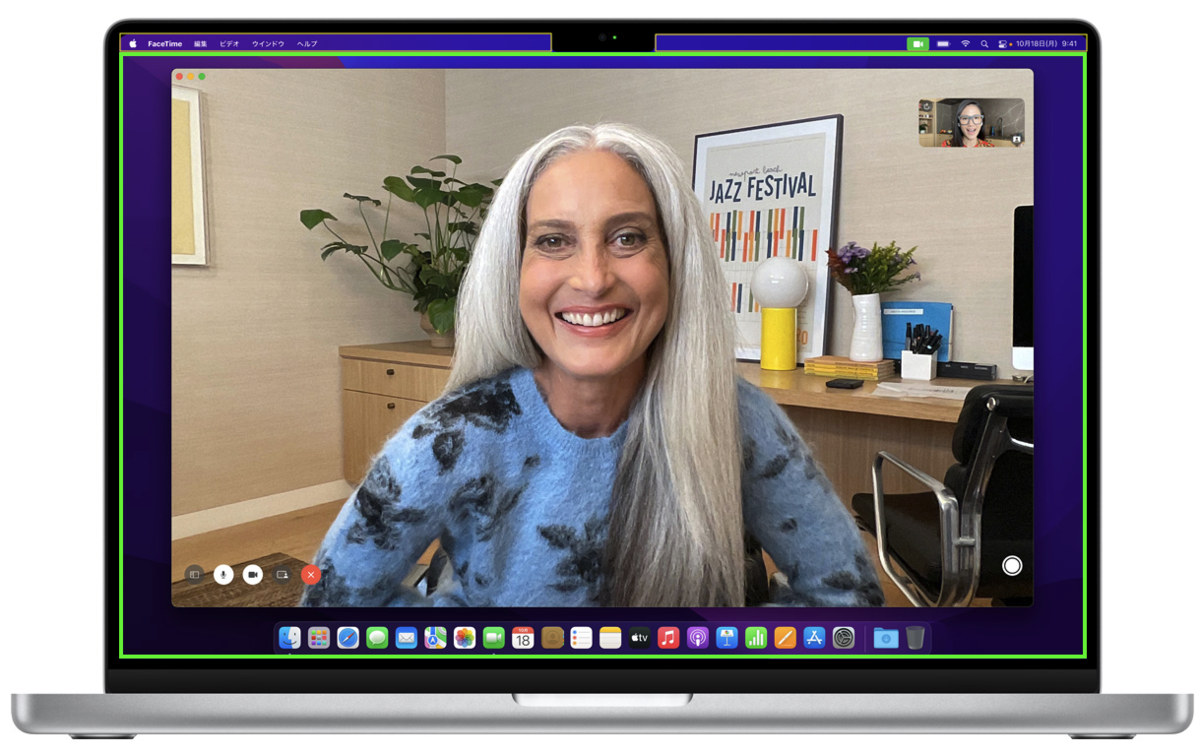Open Spotlight search
Image resolution: width=1200 pixels, height=754 pixels.
click(x=985, y=44)
